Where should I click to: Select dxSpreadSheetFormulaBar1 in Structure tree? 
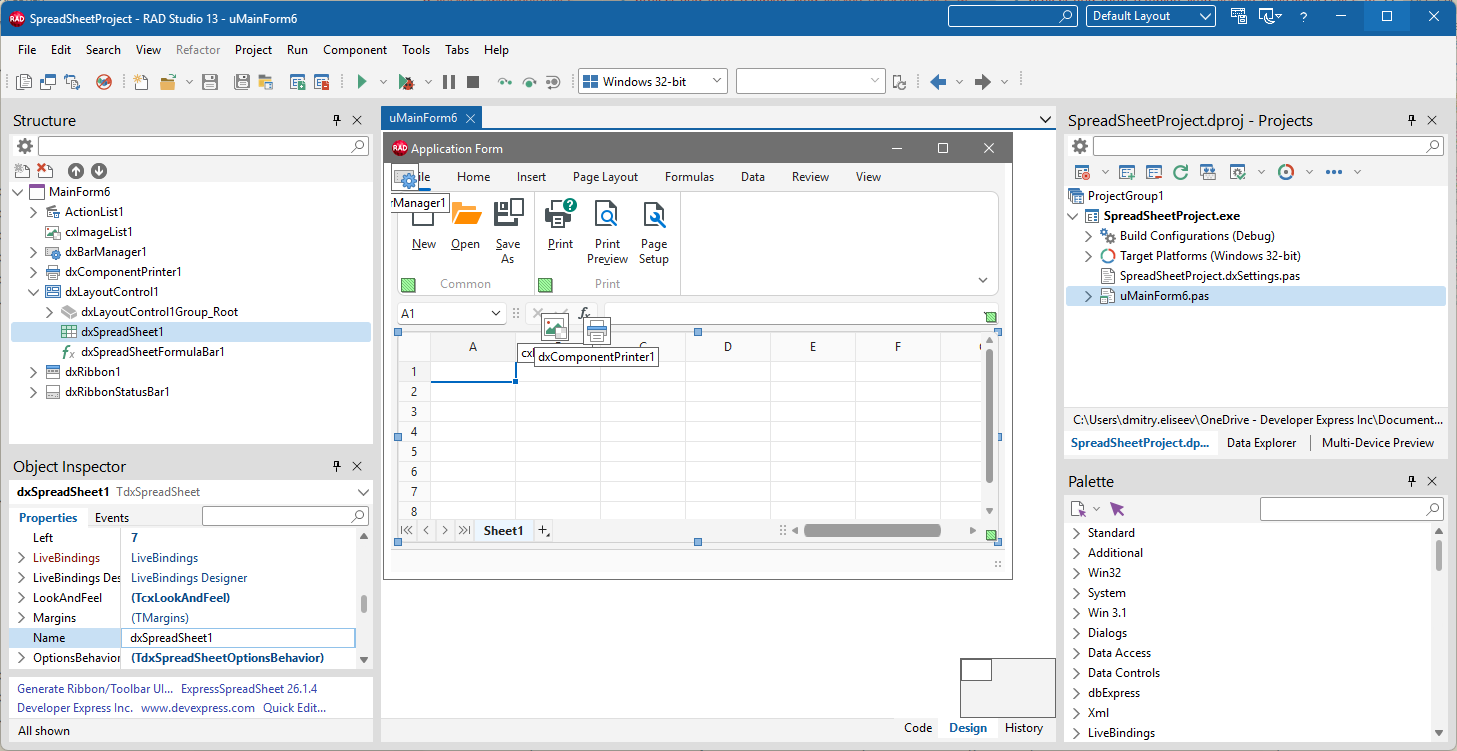pos(152,352)
